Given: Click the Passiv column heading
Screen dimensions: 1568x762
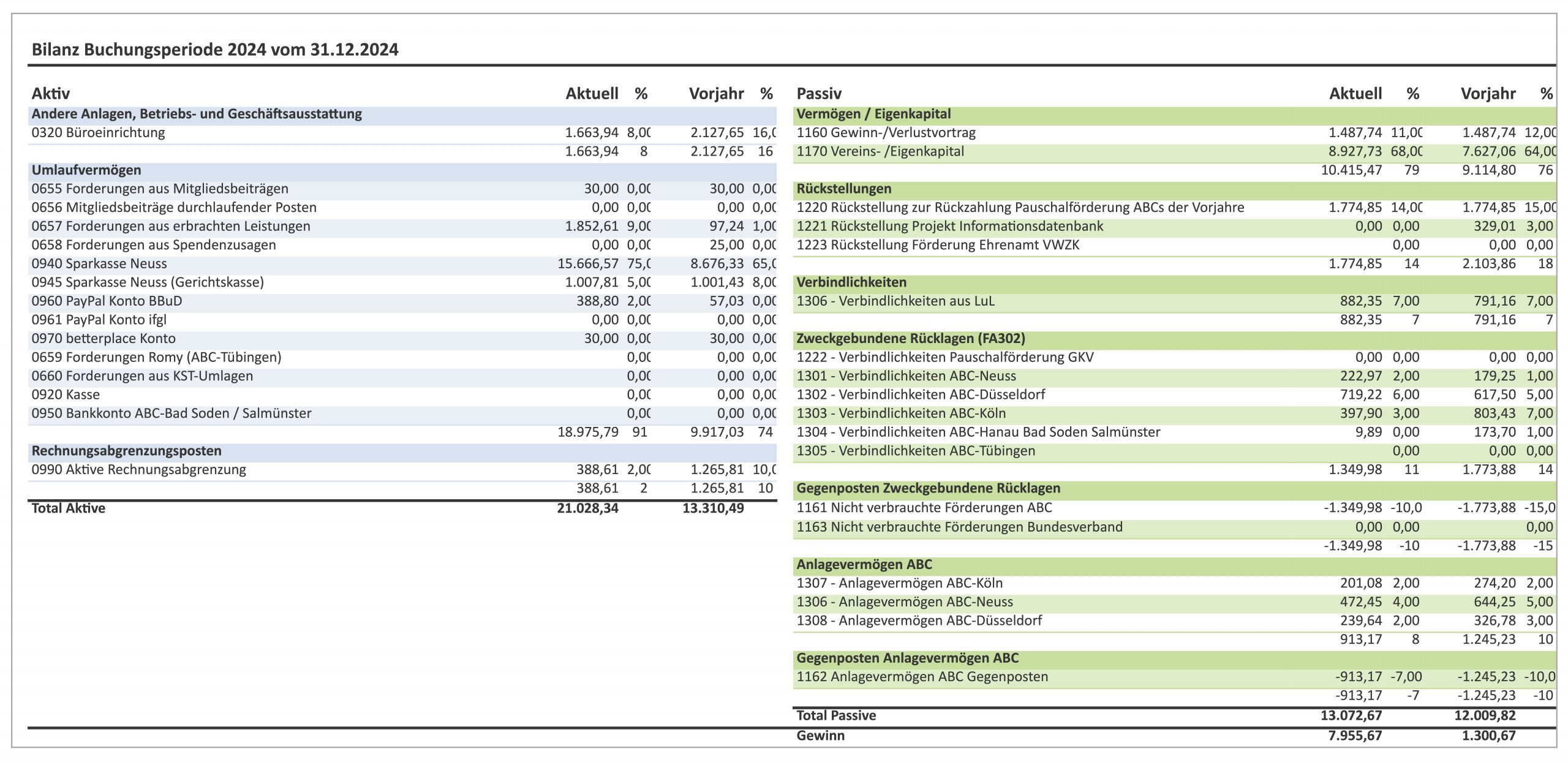Looking at the screenshot, I should click(x=819, y=94).
